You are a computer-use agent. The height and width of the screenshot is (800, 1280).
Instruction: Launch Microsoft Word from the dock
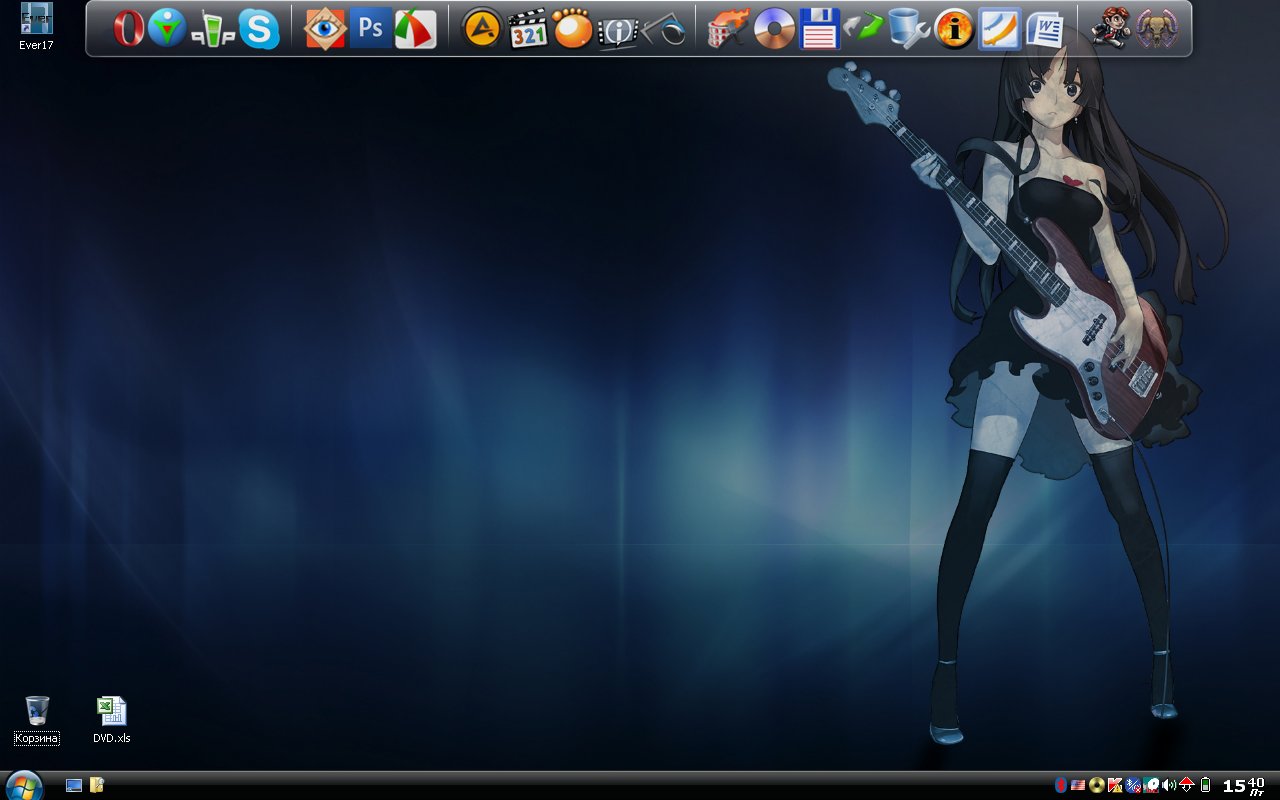click(1045, 28)
